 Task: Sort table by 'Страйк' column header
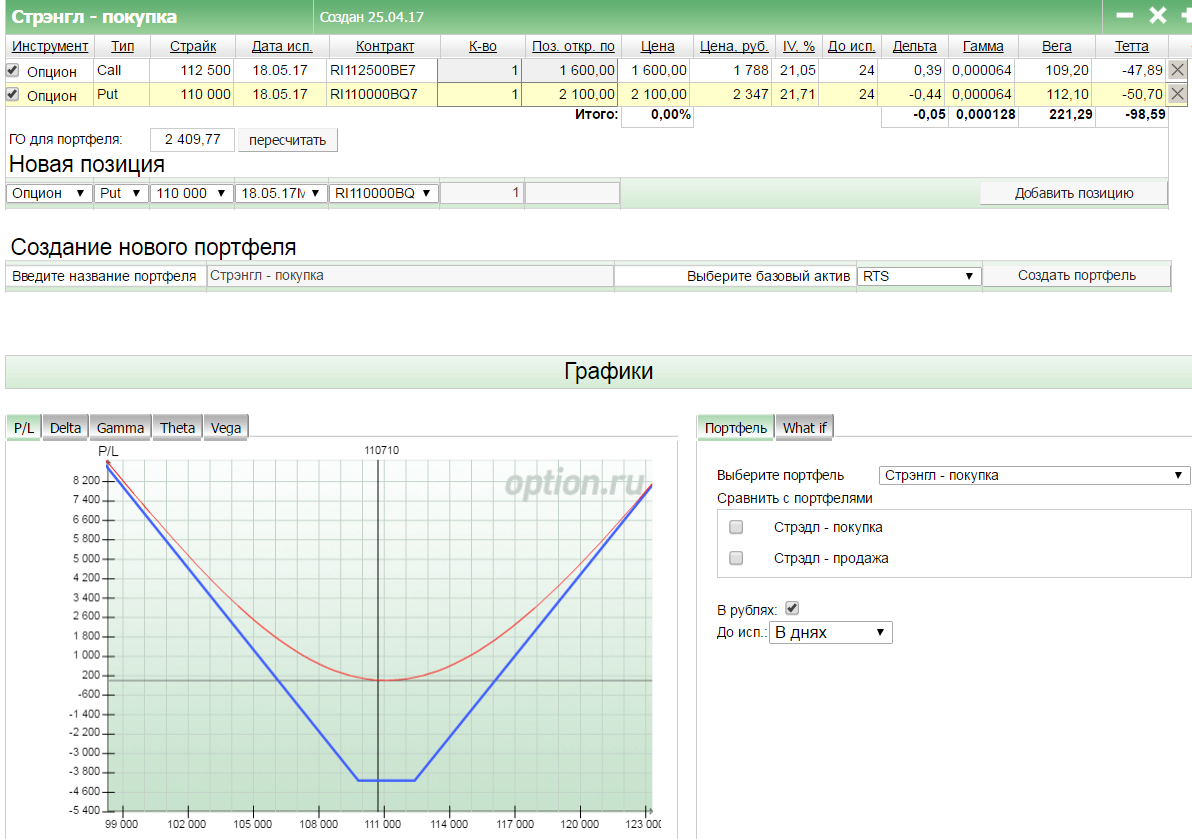click(x=192, y=46)
